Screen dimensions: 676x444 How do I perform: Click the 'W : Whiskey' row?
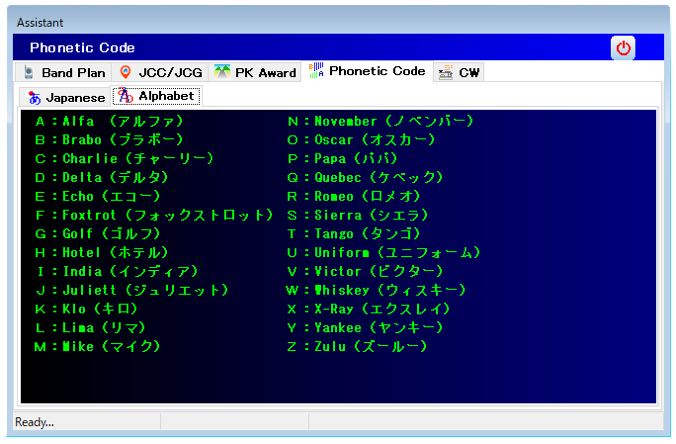[x=376, y=290]
